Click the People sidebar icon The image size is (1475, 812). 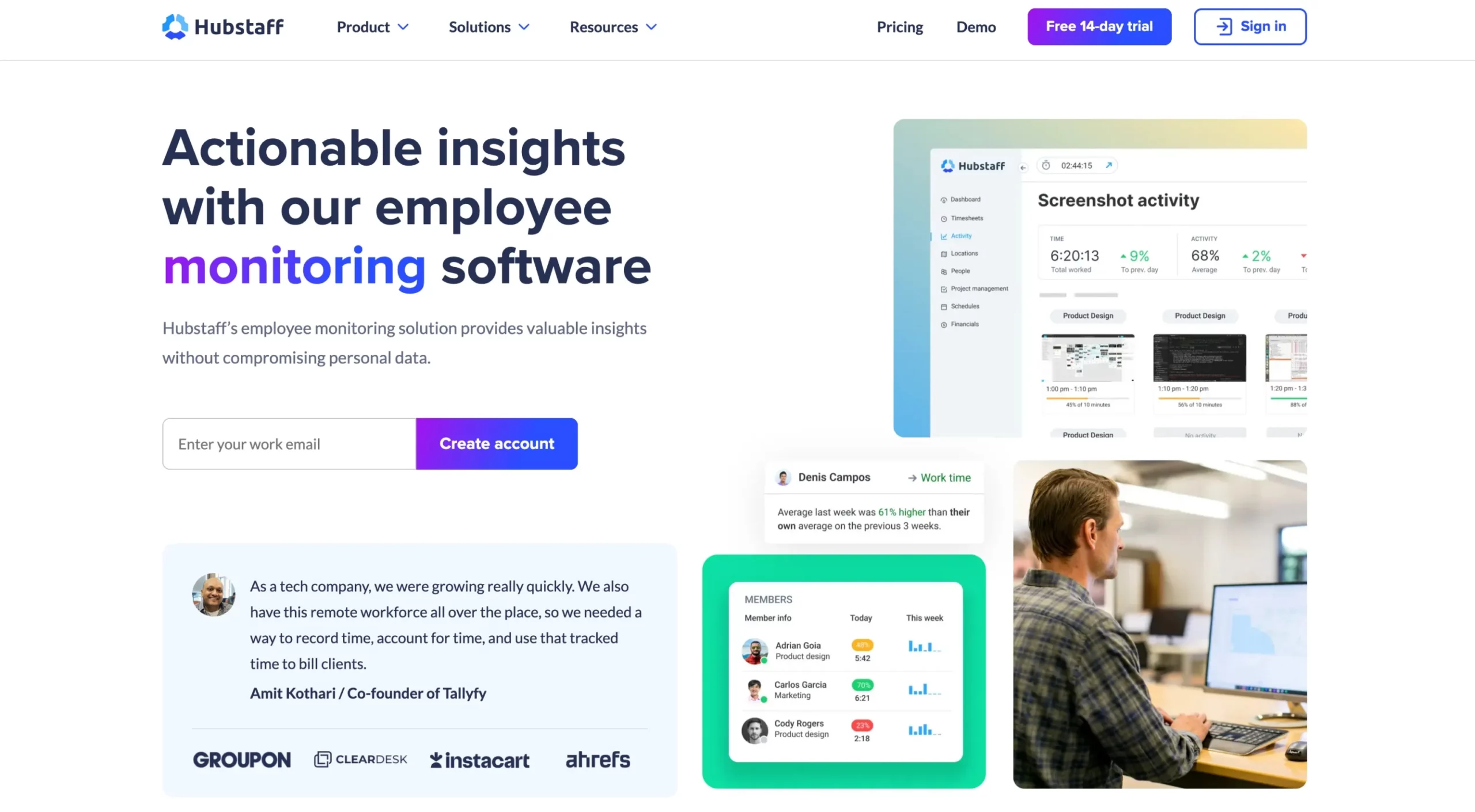point(944,271)
